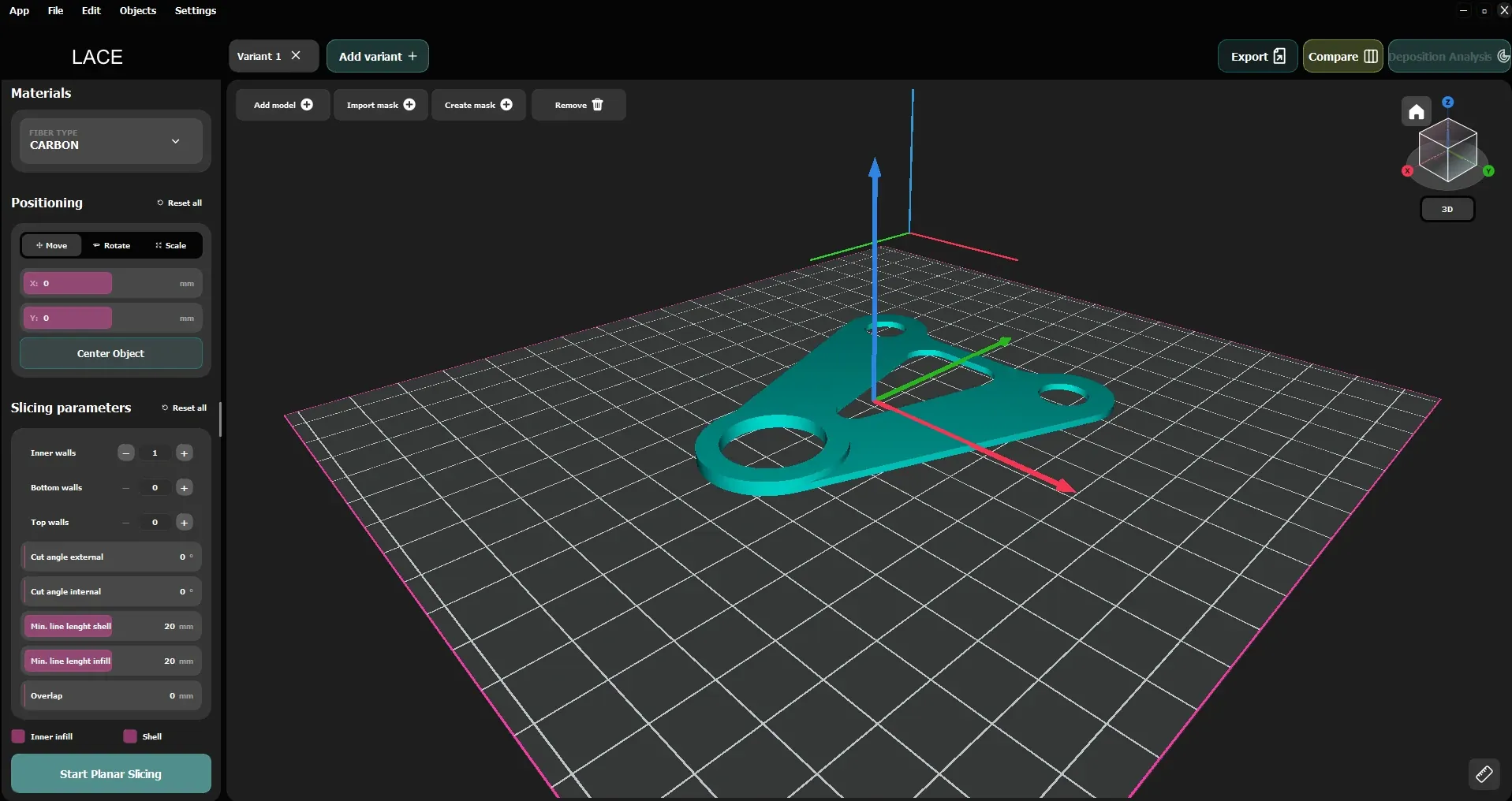This screenshot has height=801, width=1512.
Task: Click the Z axis marker on view cube
Action: [1448, 102]
